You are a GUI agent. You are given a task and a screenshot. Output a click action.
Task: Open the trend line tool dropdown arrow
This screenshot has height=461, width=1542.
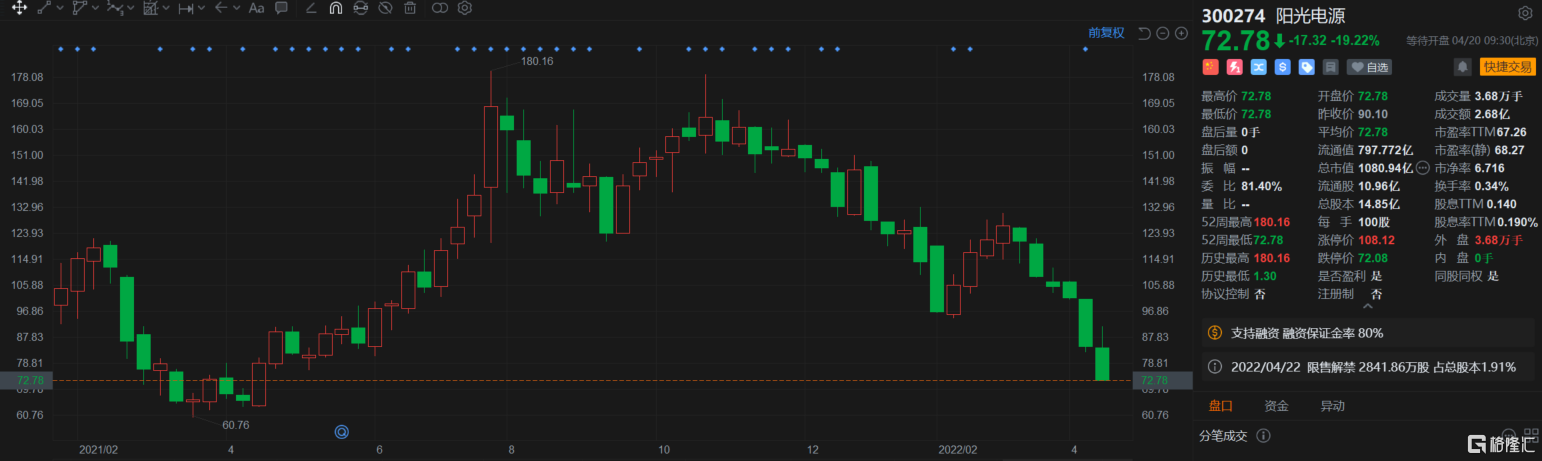pyautogui.click(x=59, y=8)
